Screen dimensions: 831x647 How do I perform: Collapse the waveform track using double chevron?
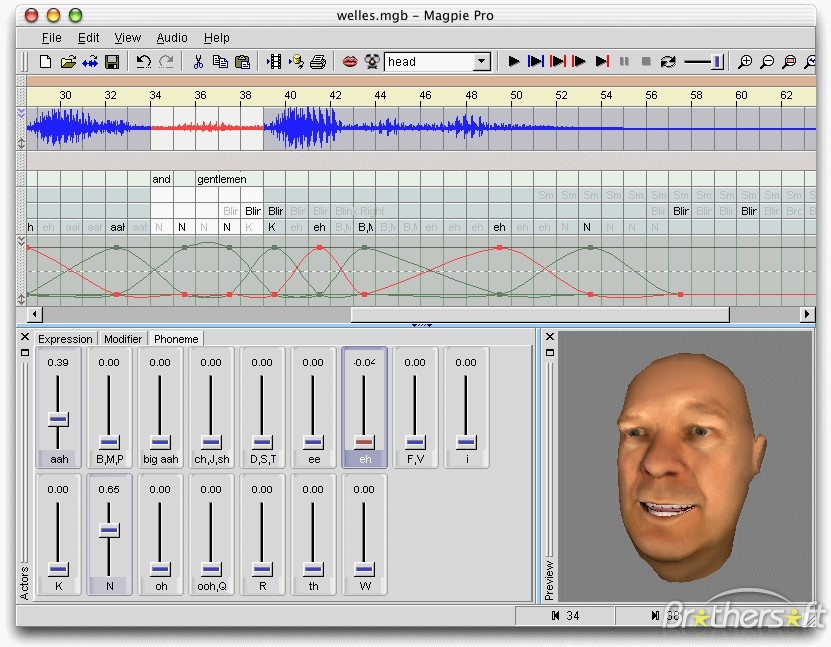pos(22,113)
